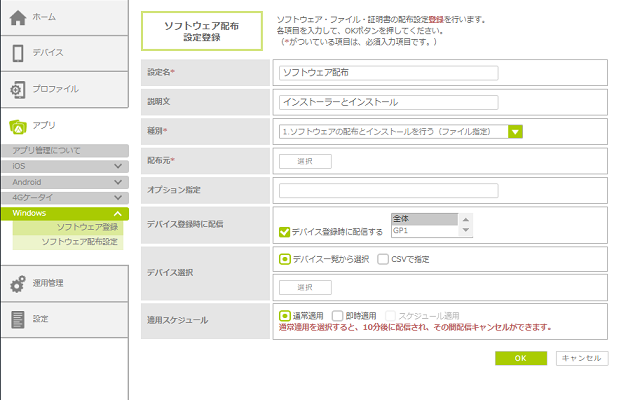Open the 種別 dropdown green arrow
This screenshot has width=626, height=400.
[515, 131]
